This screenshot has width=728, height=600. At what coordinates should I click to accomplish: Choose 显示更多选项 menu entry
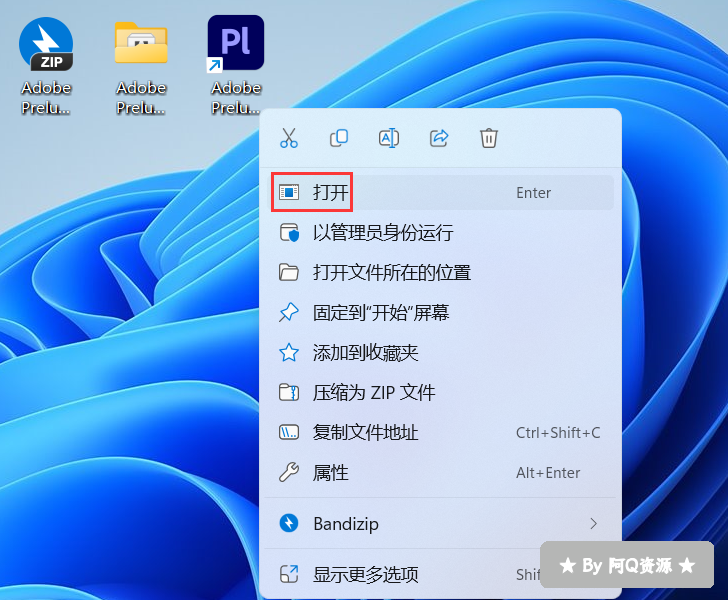point(440,574)
